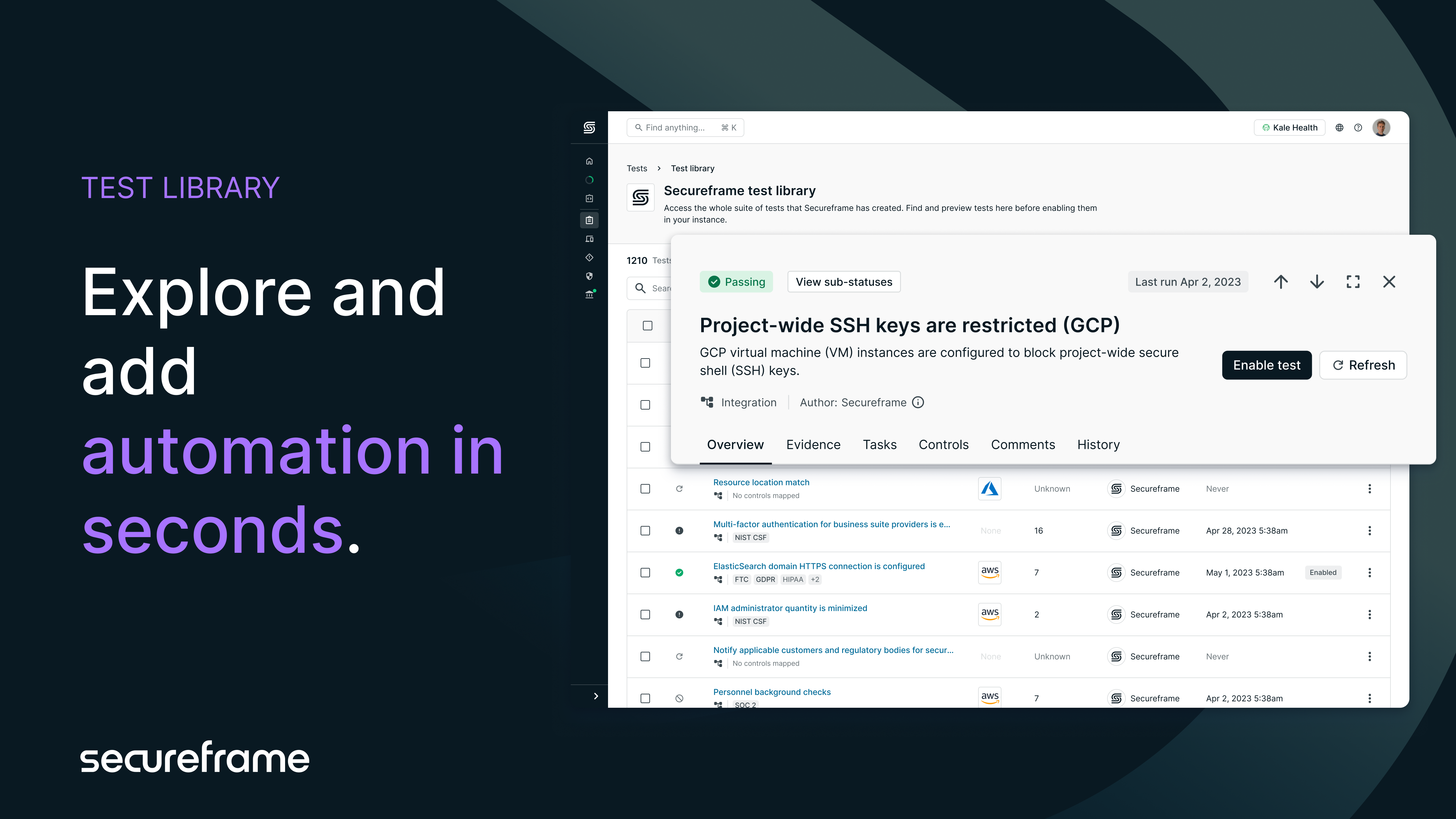Image resolution: width=1456 pixels, height=819 pixels.
Task: Click the View sub-statuses button
Action: click(x=843, y=282)
